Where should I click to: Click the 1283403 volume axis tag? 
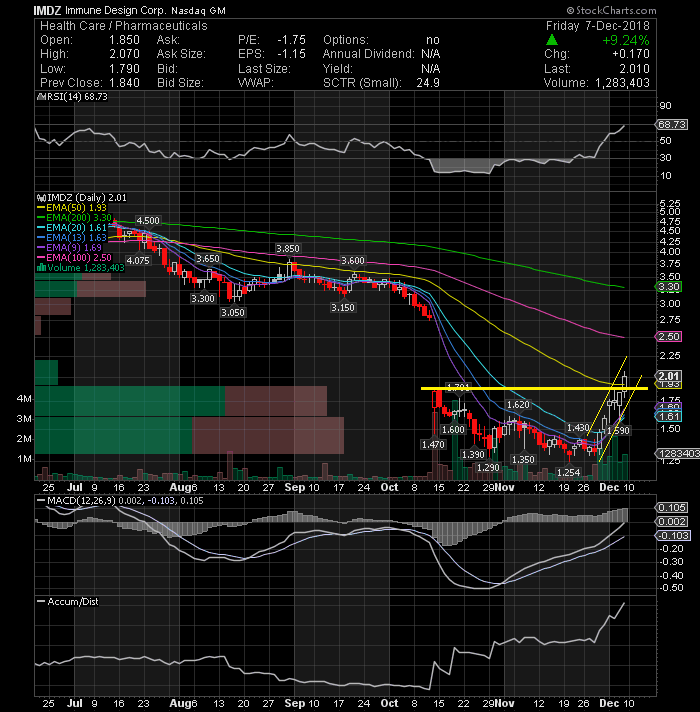pos(678,453)
